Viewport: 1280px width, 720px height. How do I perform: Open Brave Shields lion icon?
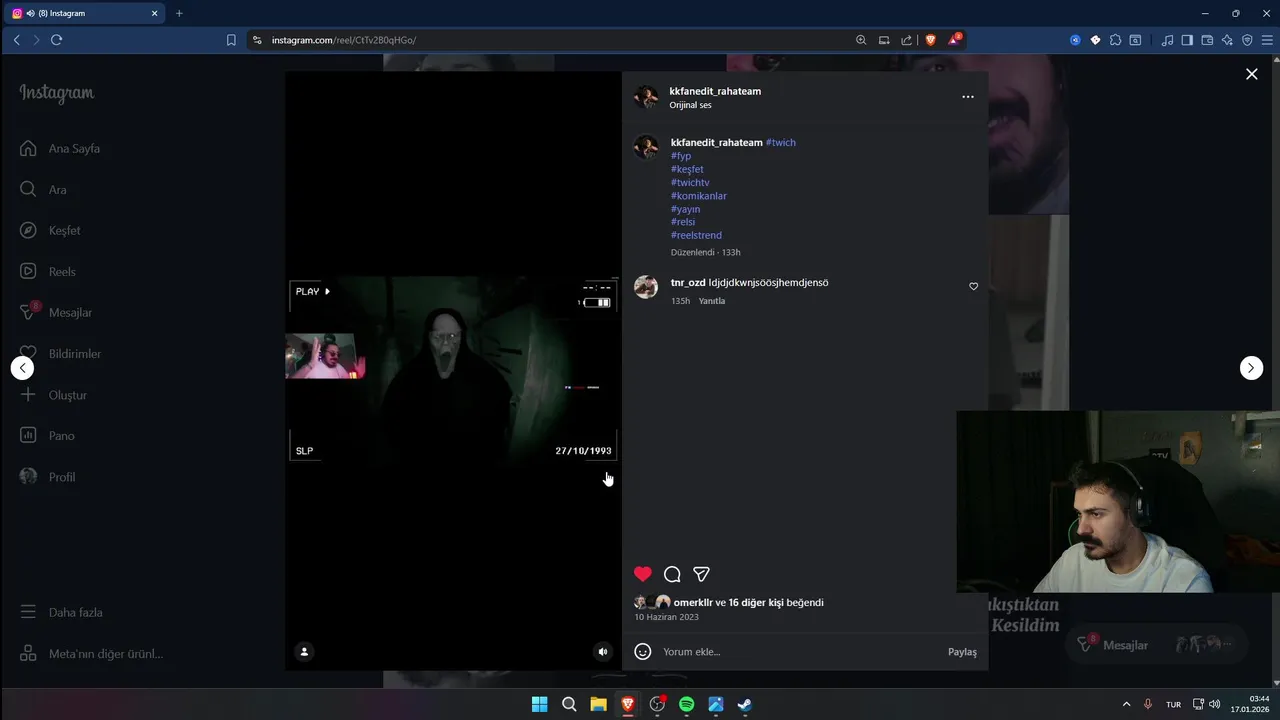(x=931, y=40)
